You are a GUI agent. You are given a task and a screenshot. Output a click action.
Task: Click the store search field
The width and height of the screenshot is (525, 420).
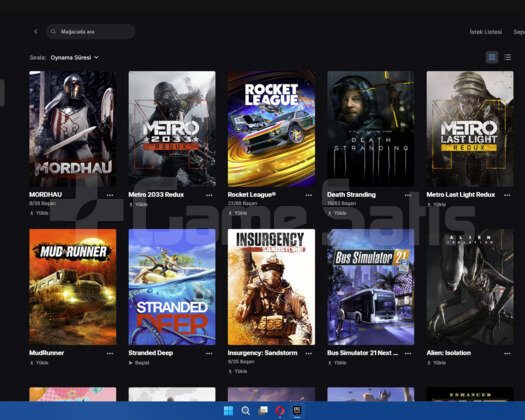(x=90, y=31)
